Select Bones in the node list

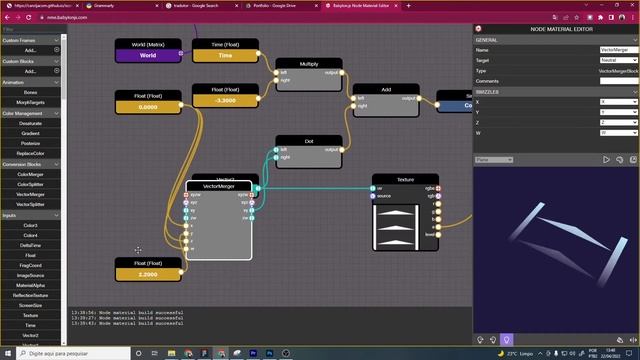point(31,92)
